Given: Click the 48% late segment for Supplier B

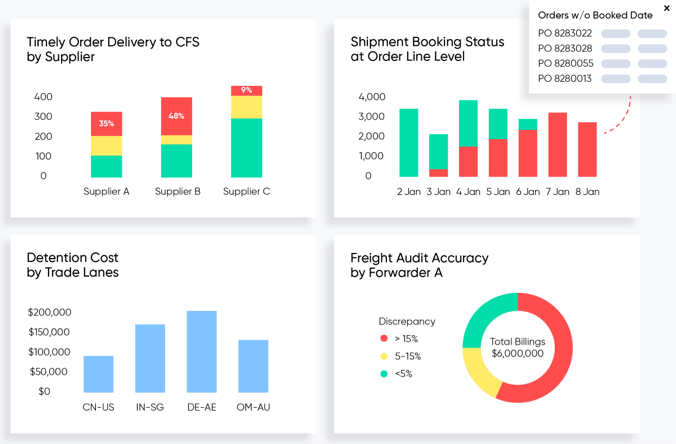Looking at the screenshot, I should (176, 116).
